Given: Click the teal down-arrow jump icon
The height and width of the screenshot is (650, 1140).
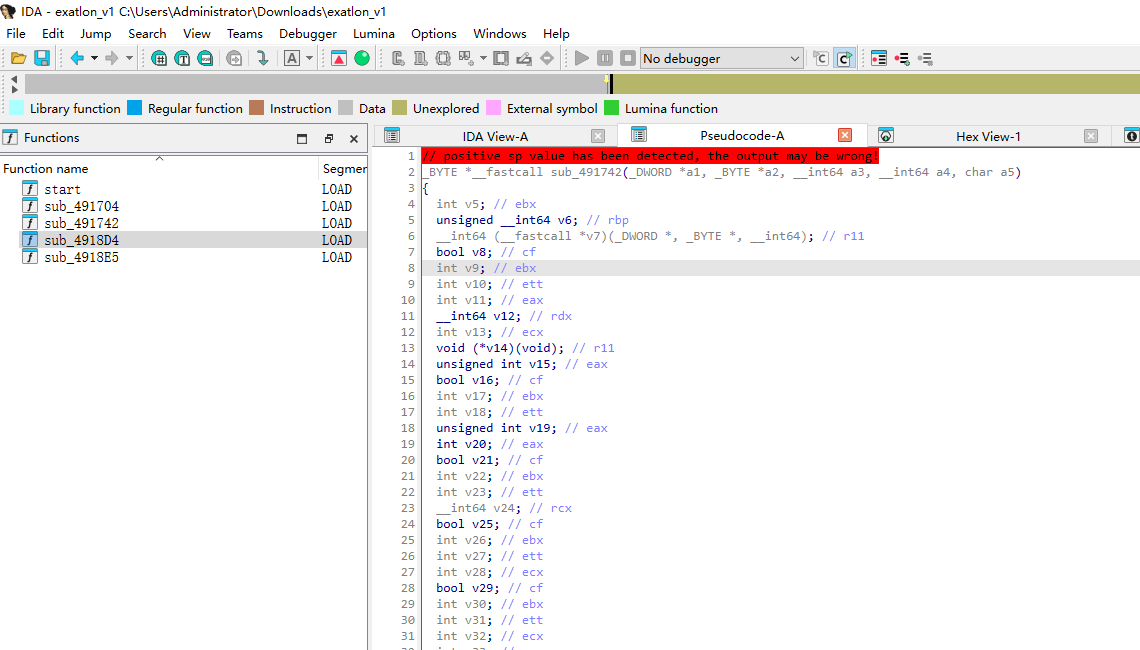Looking at the screenshot, I should (x=263, y=59).
